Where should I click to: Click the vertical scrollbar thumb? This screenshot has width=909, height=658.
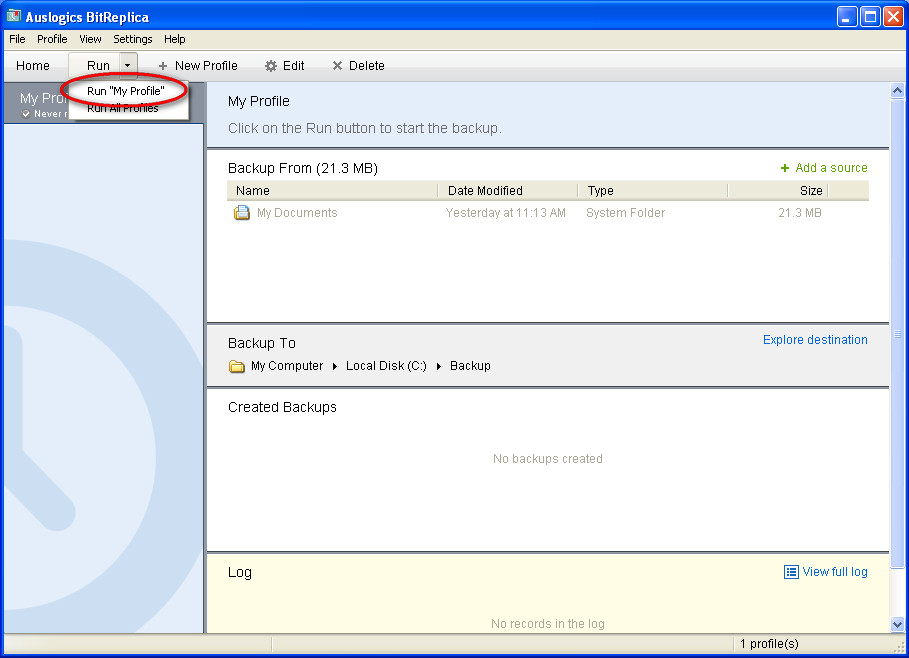pyautogui.click(x=897, y=333)
